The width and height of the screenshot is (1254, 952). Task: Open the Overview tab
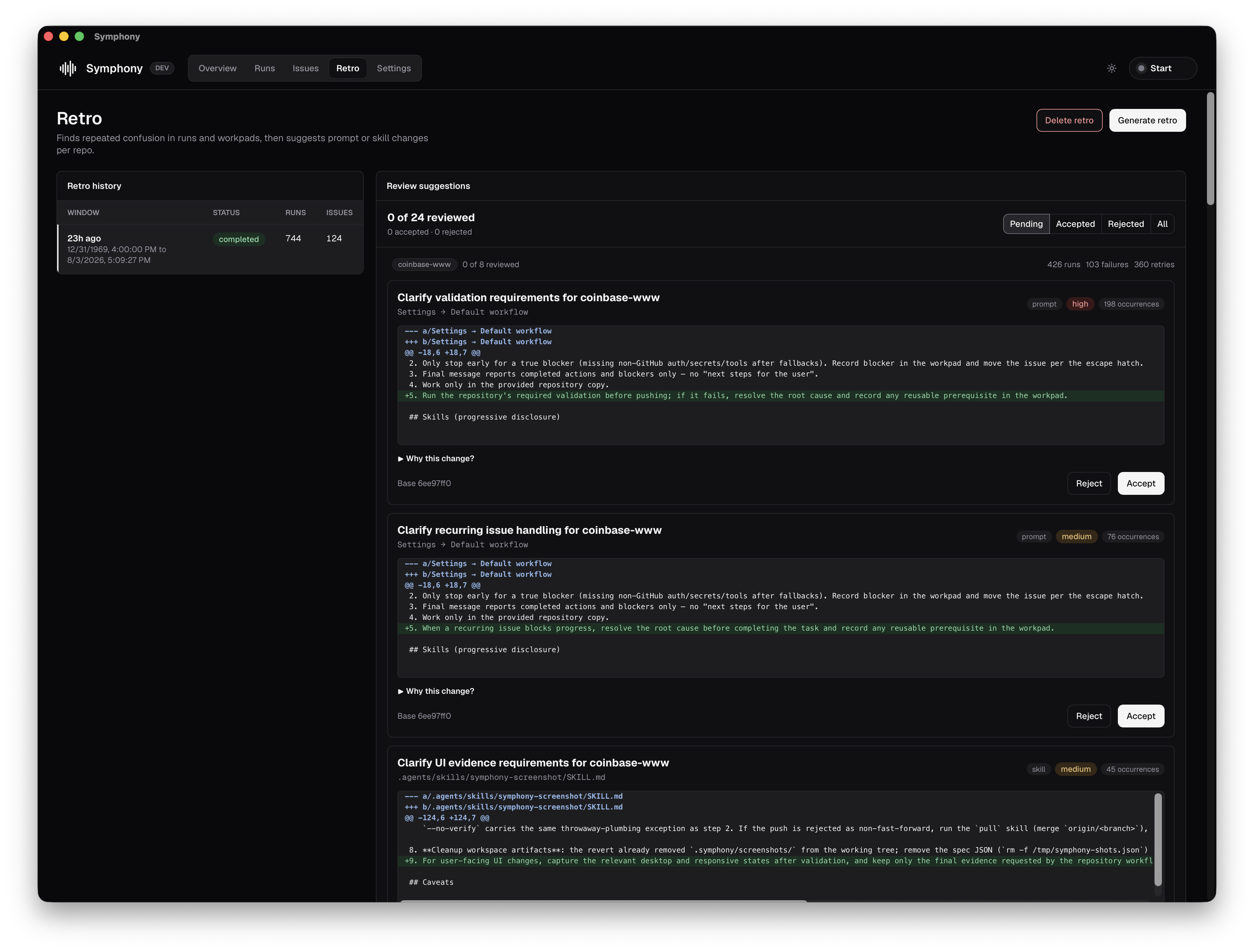[217, 68]
